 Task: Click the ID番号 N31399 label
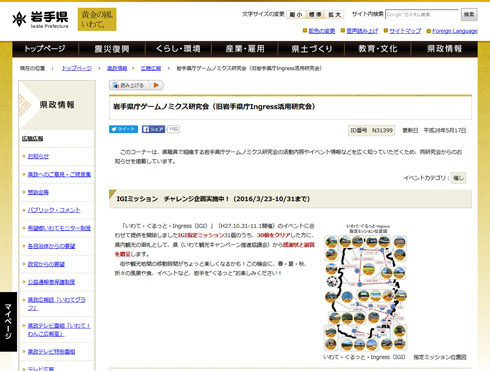click(371, 130)
